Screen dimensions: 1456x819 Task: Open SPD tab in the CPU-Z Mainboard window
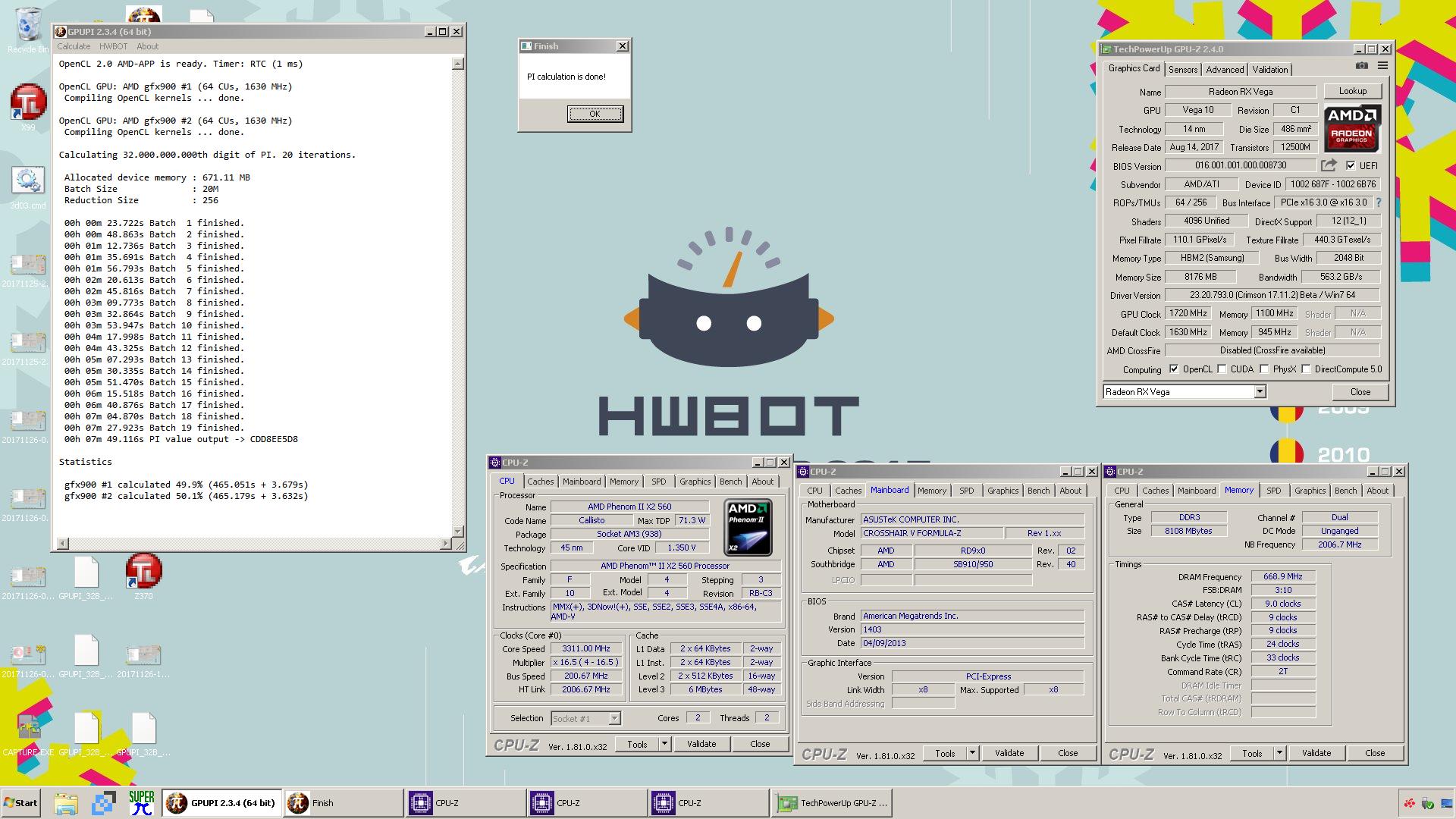(x=966, y=491)
